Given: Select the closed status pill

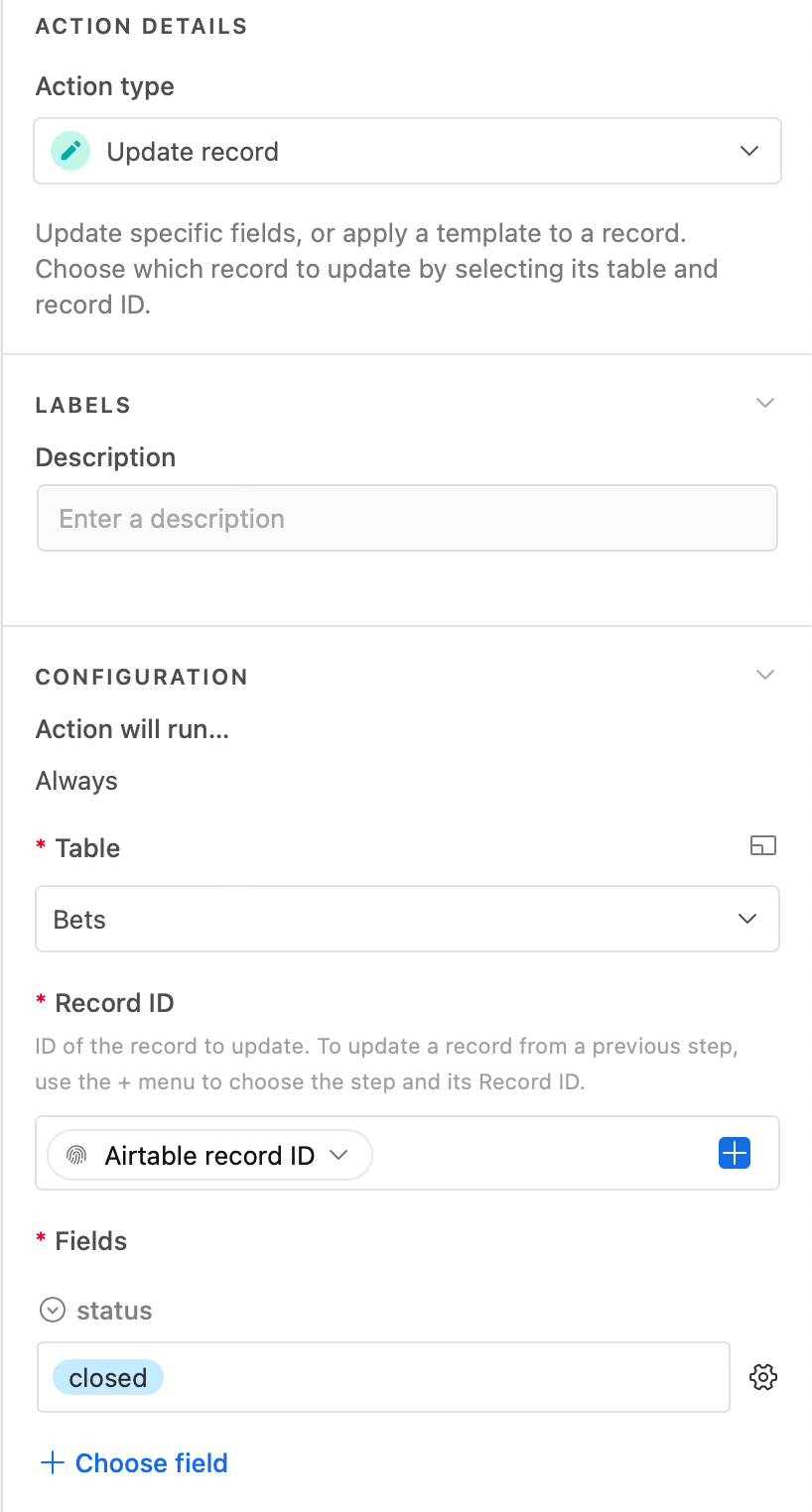Looking at the screenshot, I should pyautogui.click(x=108, y=1377).
